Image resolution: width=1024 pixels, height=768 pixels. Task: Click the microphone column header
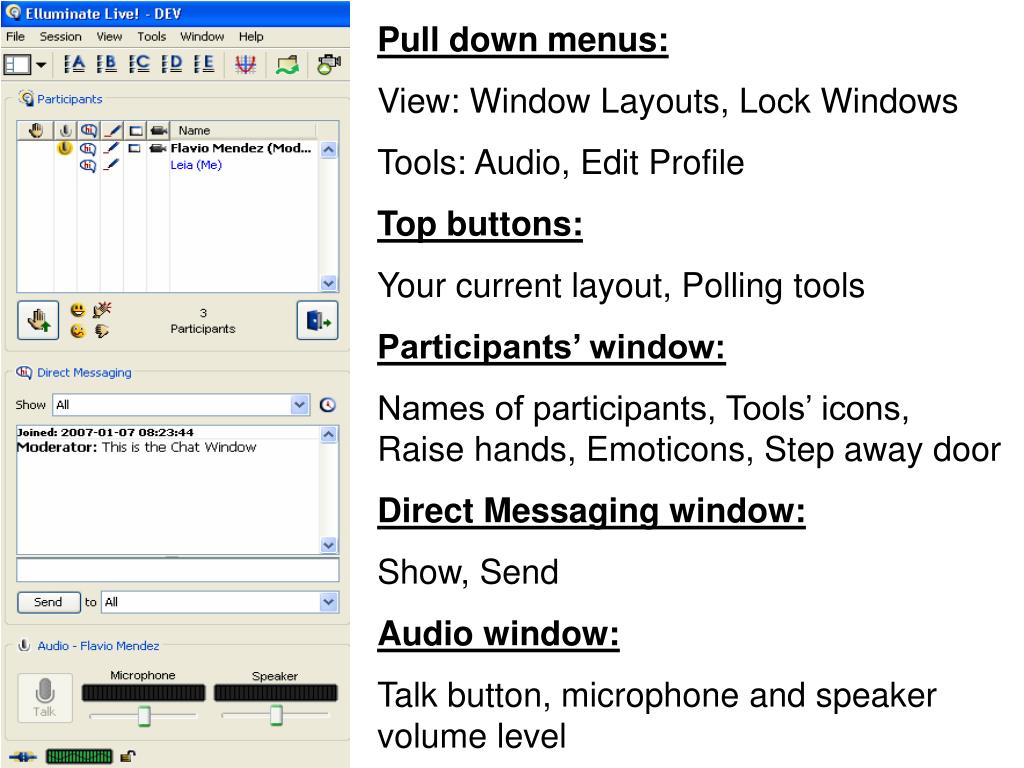tap(65, 130)
